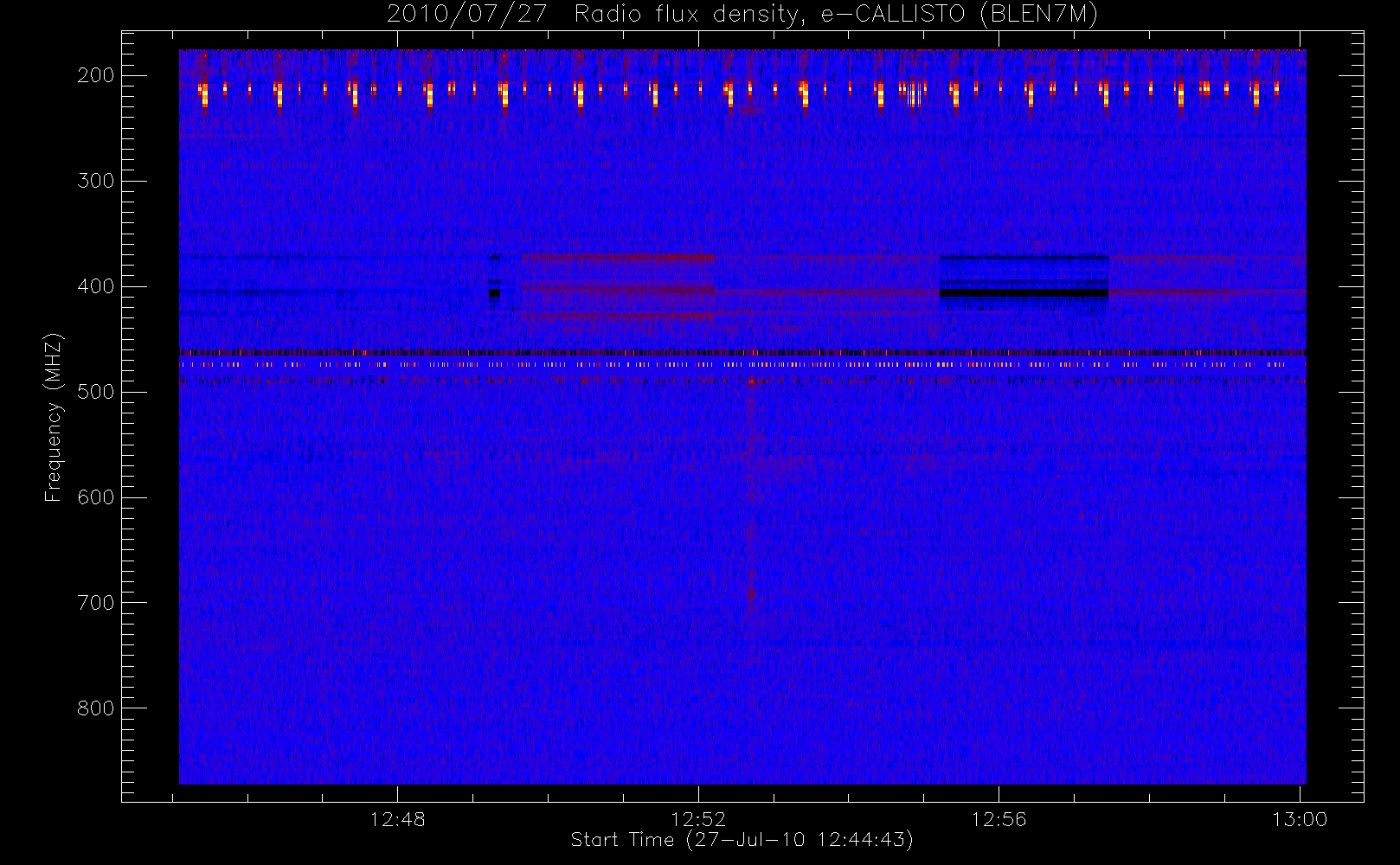Click the 12:56 time tick label

[x=999, y=819]
